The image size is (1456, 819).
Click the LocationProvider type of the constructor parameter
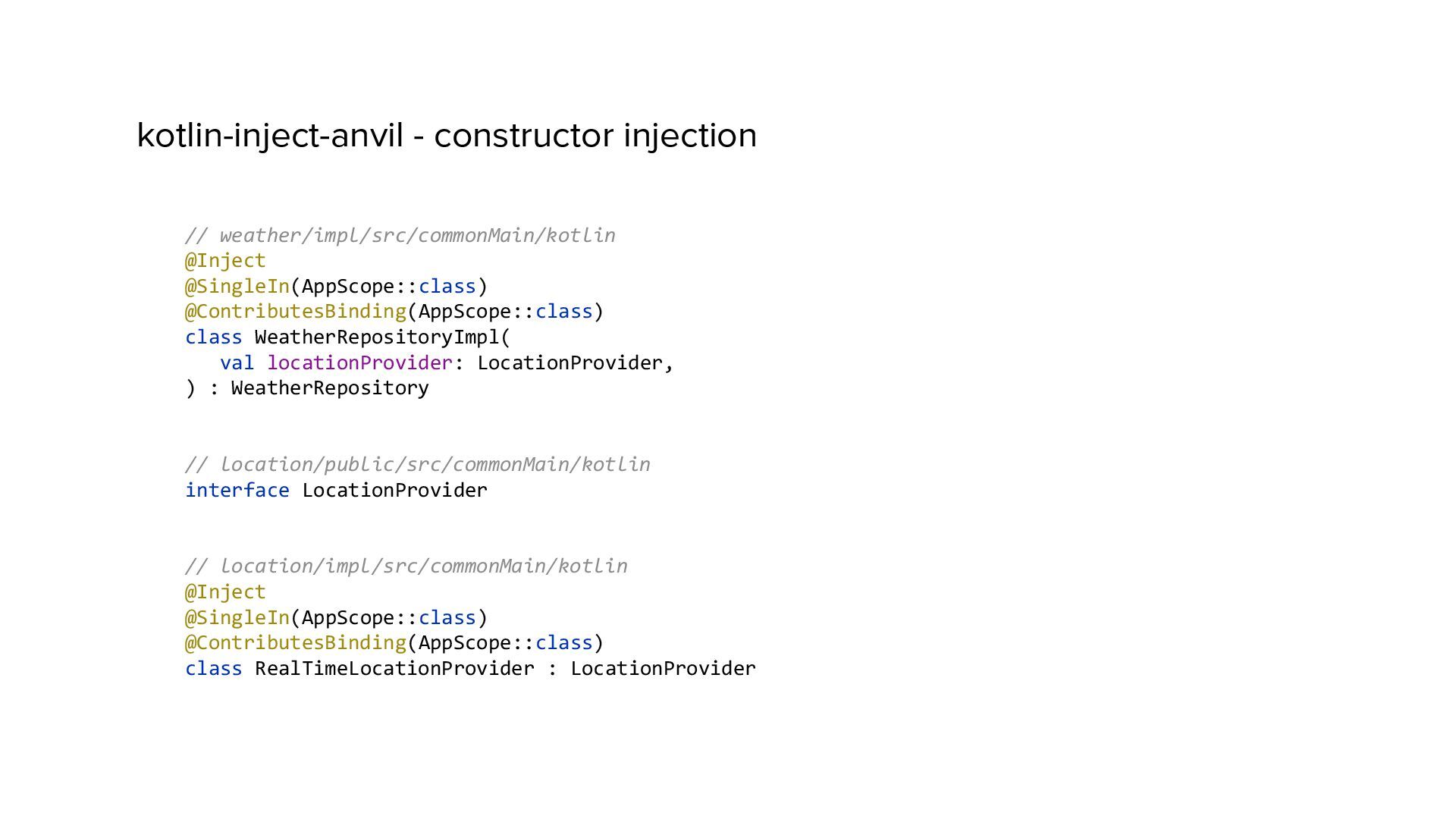(570, 363)
